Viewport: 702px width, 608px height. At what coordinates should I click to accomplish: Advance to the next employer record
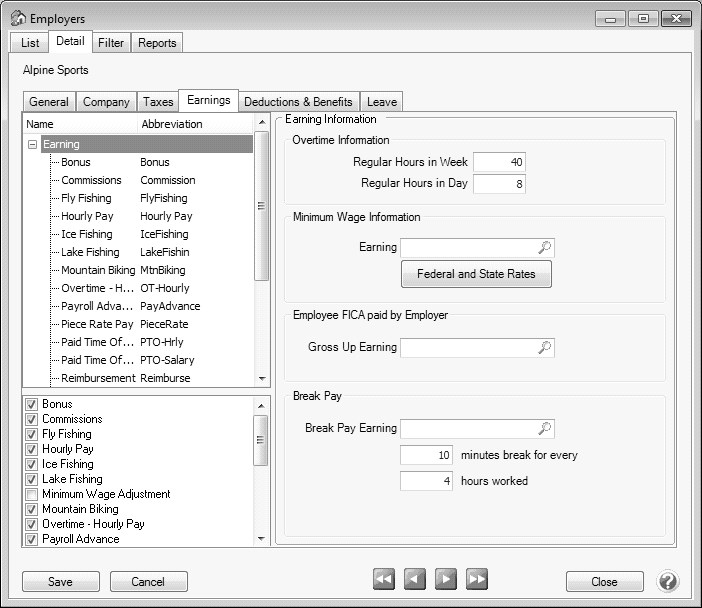point(446,579)
